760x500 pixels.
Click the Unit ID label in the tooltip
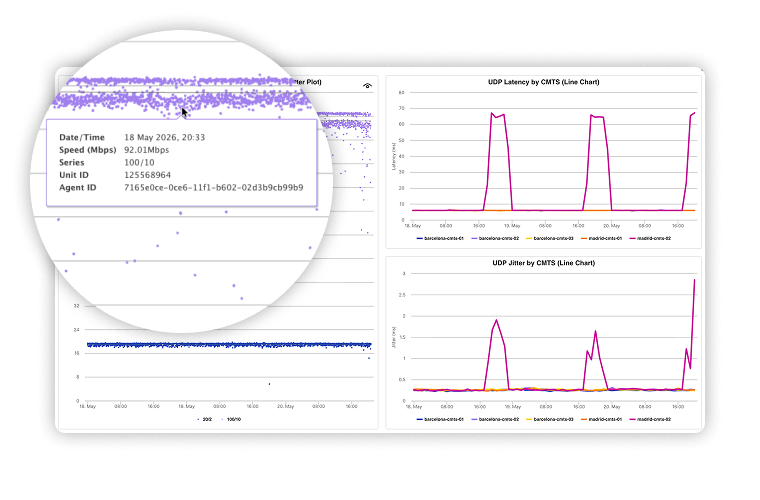pyautogui.click(x=74, y=175)
